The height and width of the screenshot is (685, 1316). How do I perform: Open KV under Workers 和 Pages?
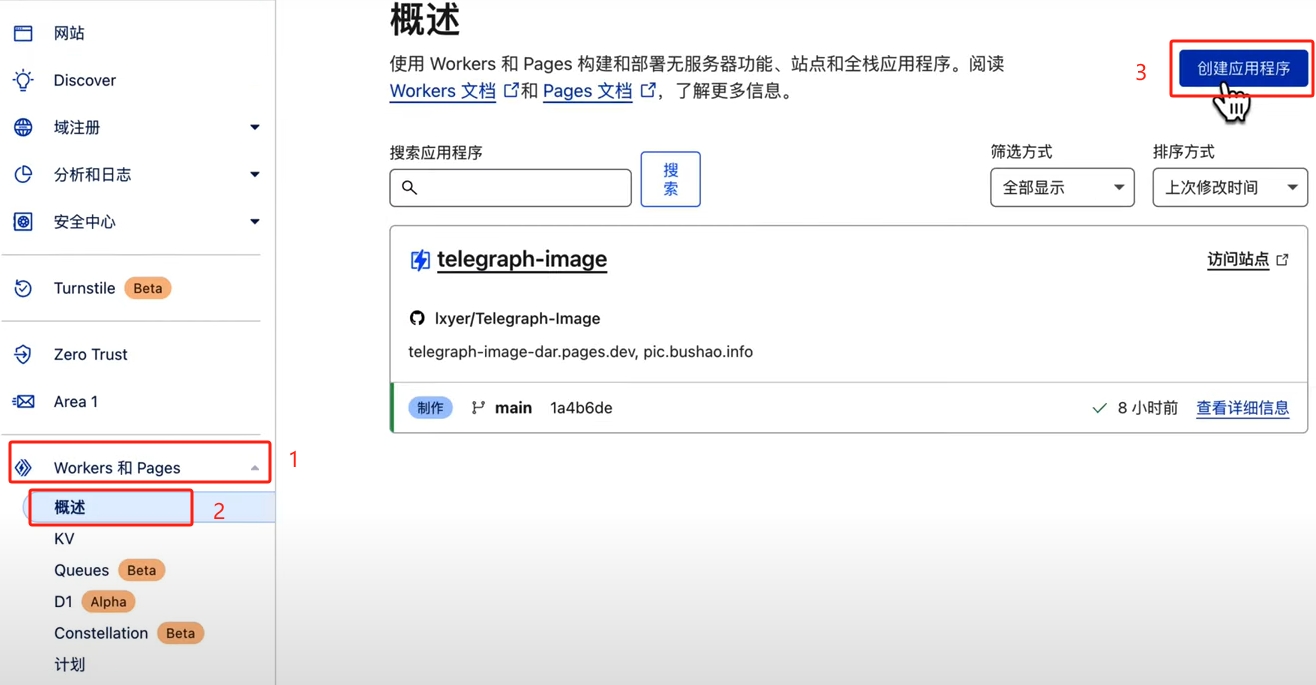point(64,539)
